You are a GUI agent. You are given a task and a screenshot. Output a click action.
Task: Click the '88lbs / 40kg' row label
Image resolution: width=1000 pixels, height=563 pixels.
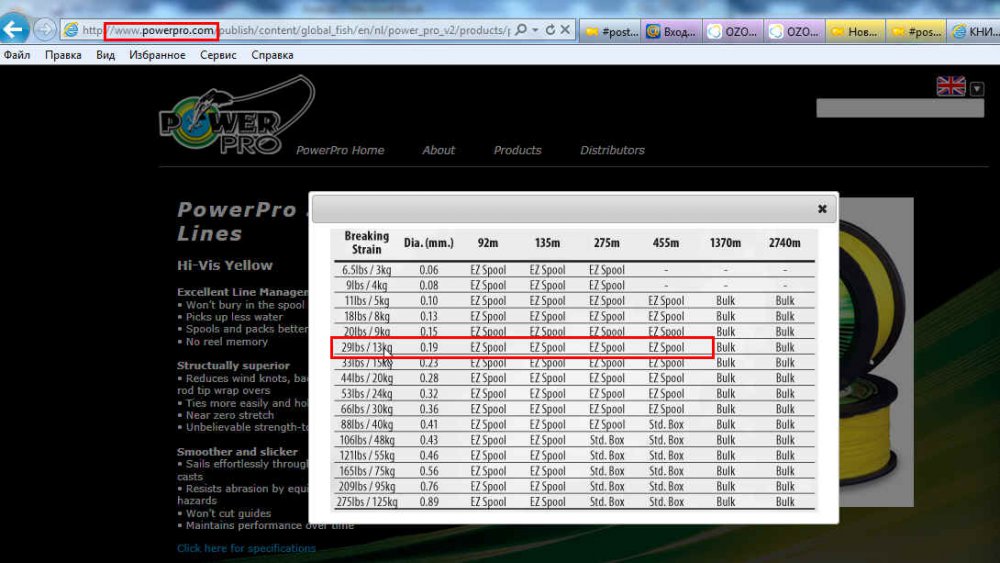[x=367, y=425]
